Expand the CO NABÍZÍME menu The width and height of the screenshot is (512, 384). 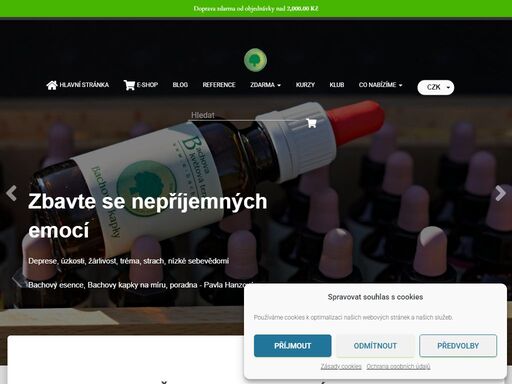380,85
